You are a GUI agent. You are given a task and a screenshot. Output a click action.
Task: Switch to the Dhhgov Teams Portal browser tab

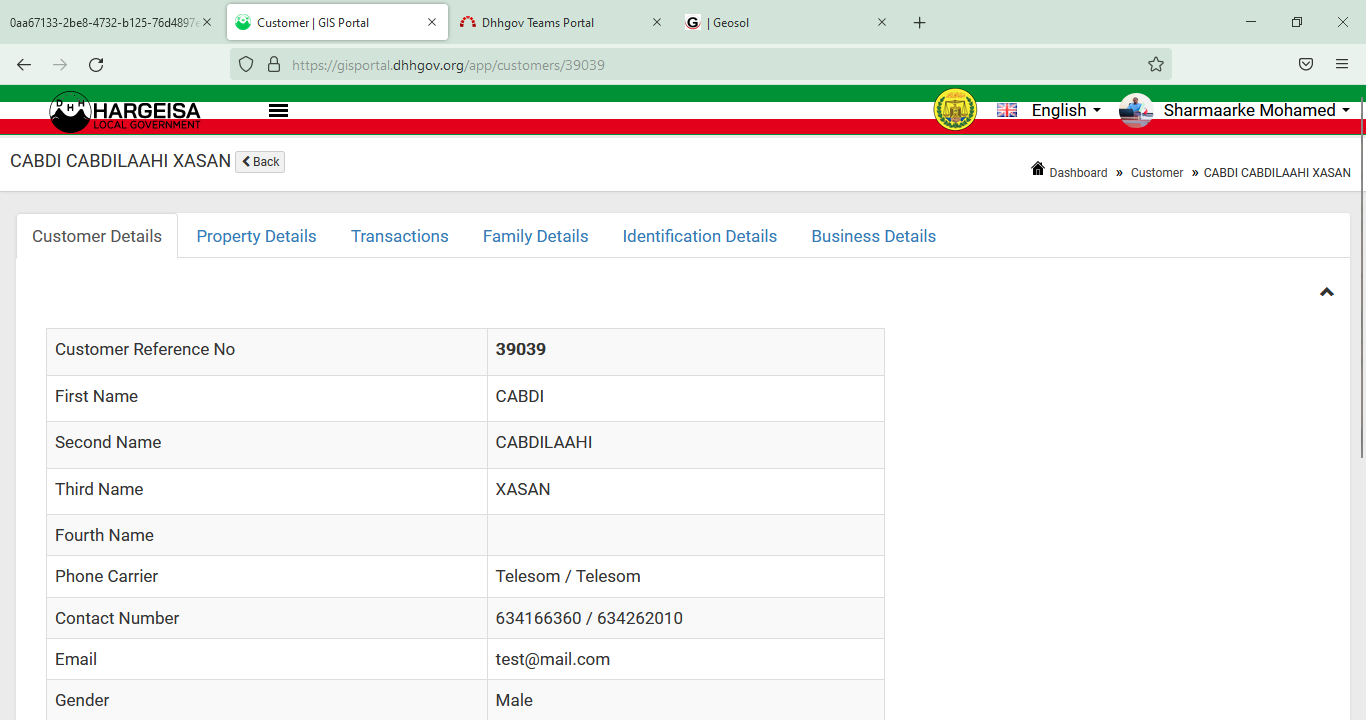point(562,23)
